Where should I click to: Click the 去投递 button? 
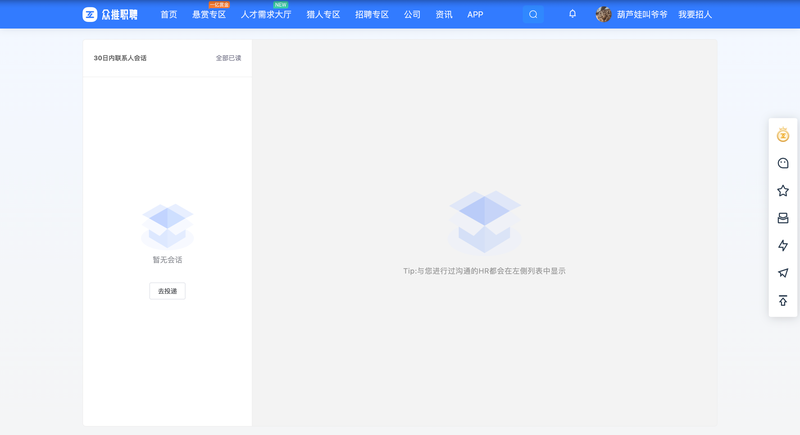click(x=167, y=291)
